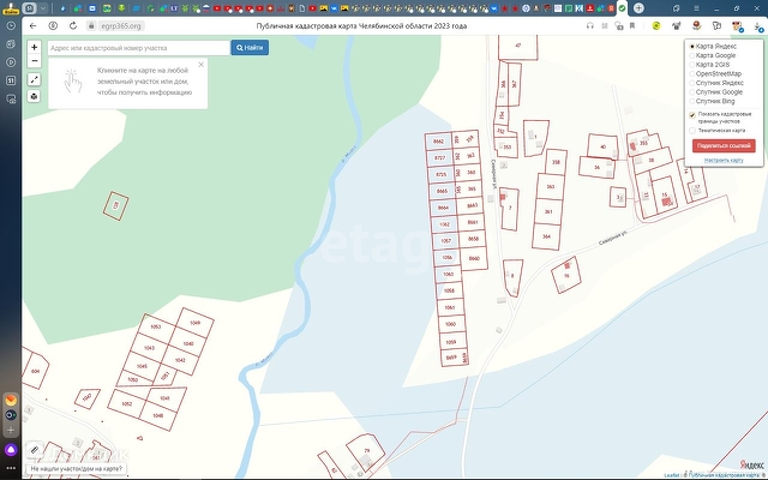Open new browser tab with plus button
The height and width of the screenshot is (480, 768).
[638, 8]
